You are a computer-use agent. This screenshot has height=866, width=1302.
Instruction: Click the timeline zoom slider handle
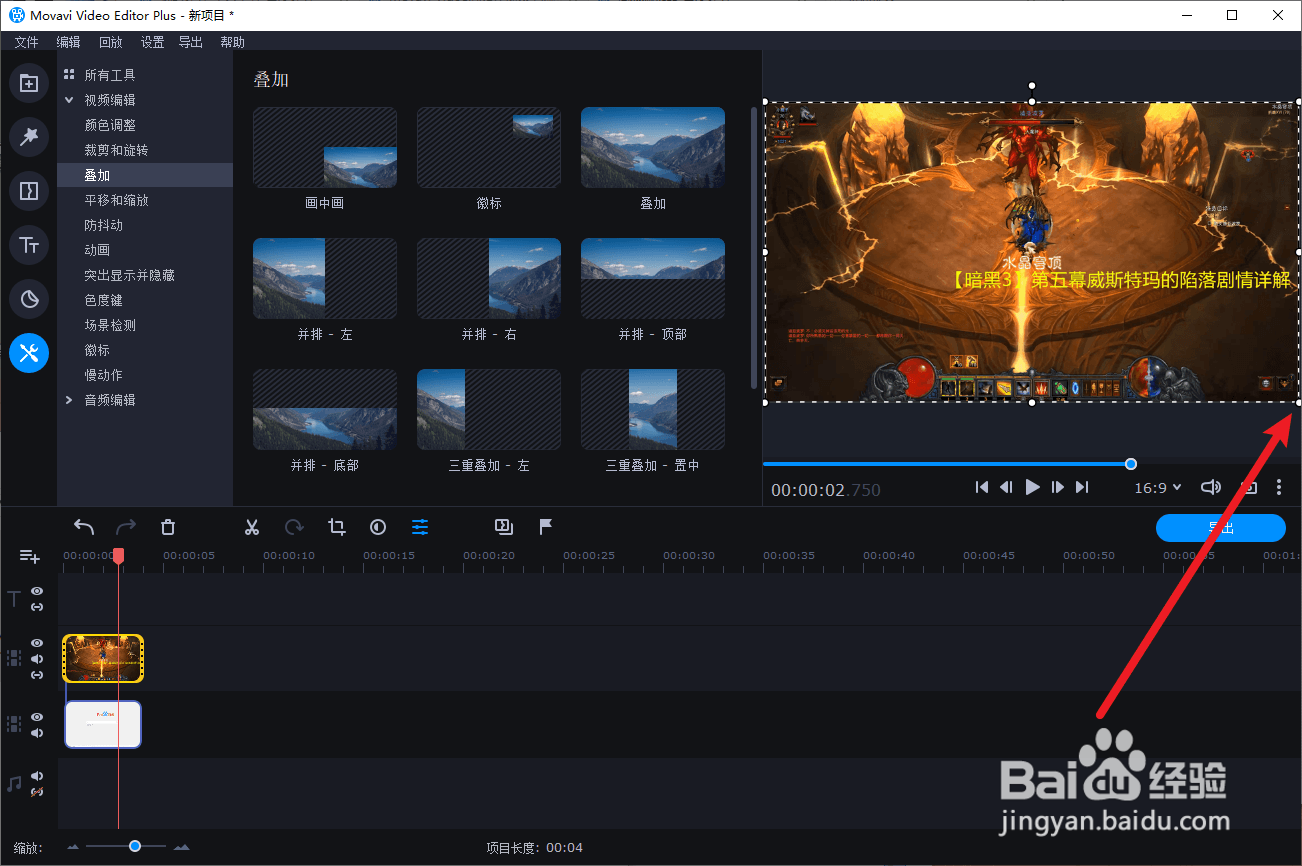point(134,847)
